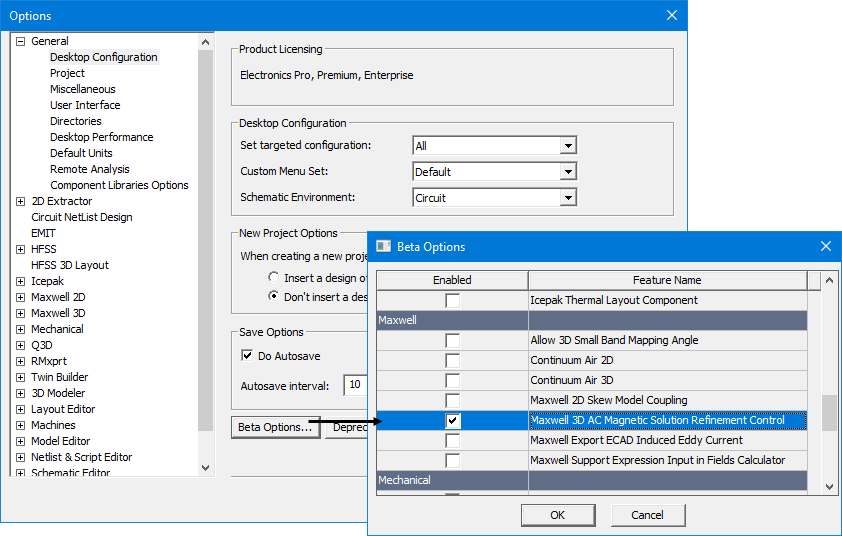Click the Beta Options scrollbar thumb
This screenshot has width=842, height=536.
(x=830, y=412)
